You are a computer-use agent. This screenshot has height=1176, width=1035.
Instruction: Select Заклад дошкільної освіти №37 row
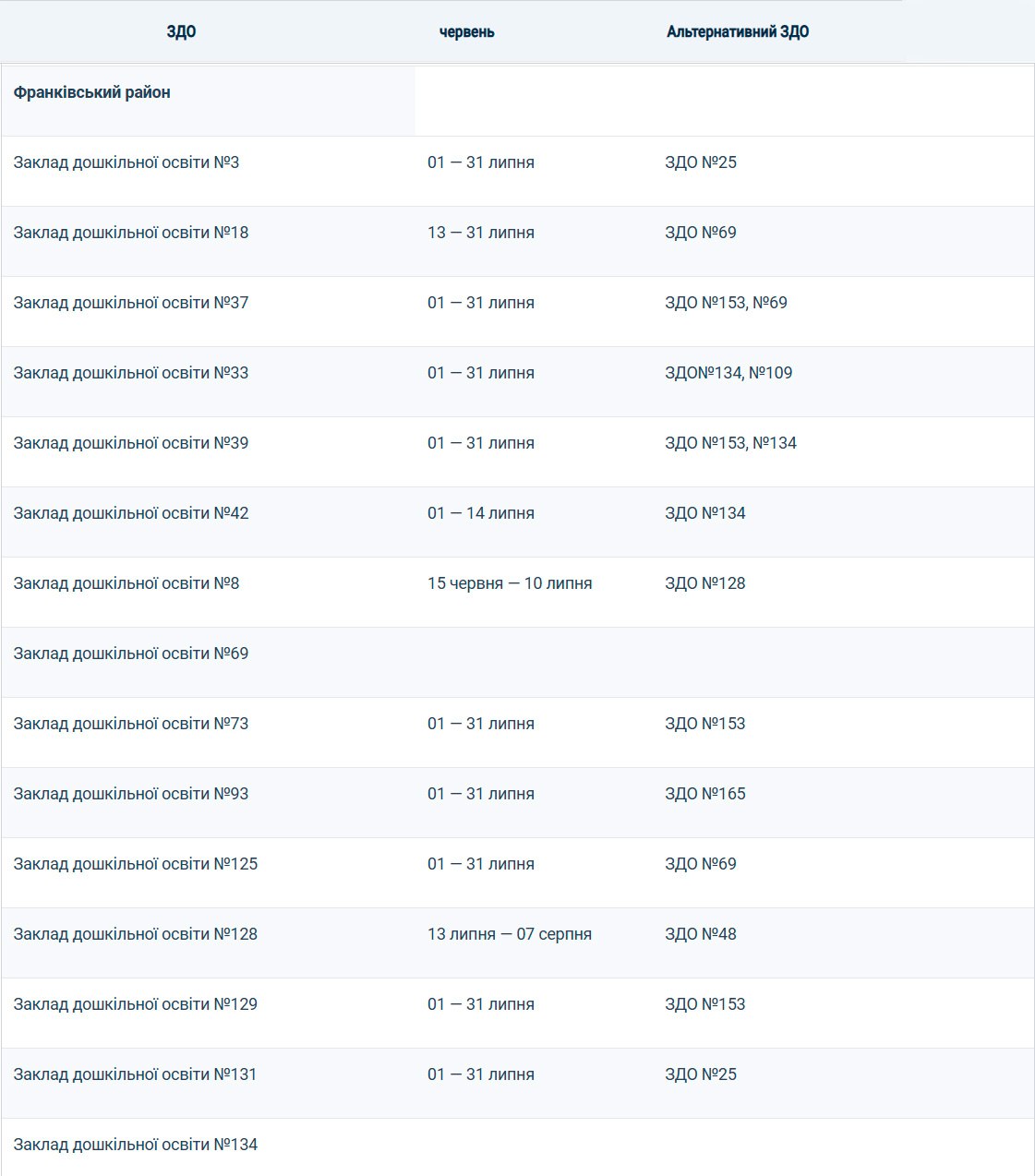click(x=517, y=312)
